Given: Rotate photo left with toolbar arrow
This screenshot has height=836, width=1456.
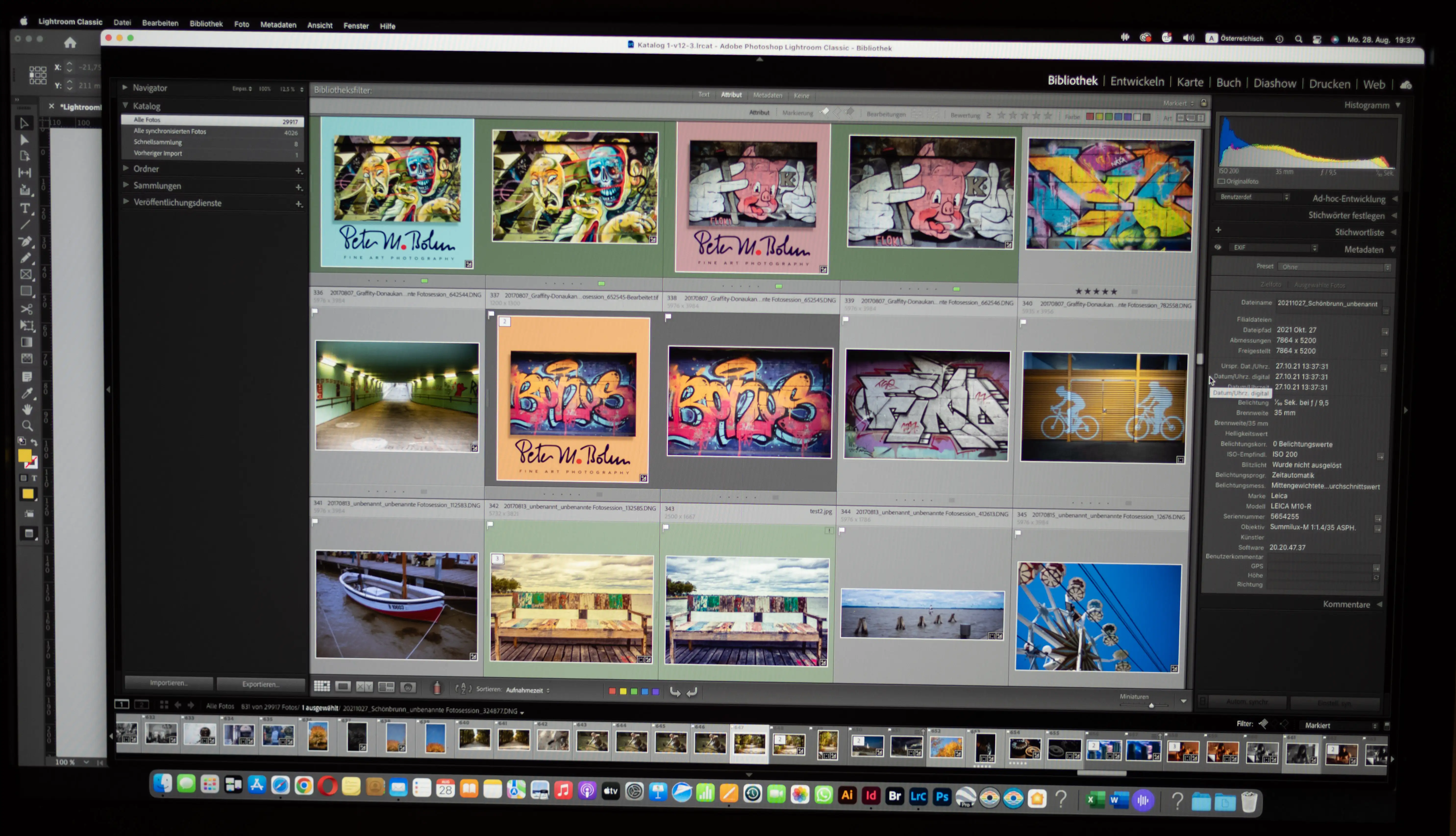Looking at the screenshot, I should pyautogui.click(x=675, y=692).
